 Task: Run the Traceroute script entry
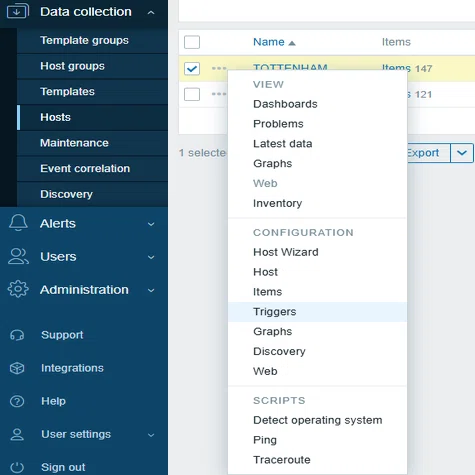pyautogui.click(x=282, y=460)
